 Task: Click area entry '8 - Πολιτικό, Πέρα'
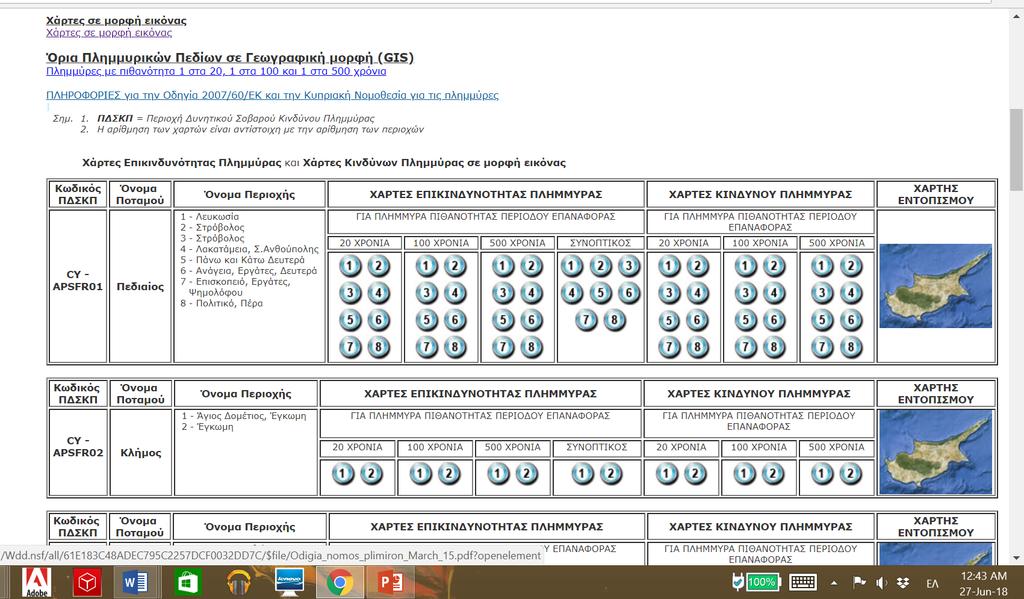221,303
